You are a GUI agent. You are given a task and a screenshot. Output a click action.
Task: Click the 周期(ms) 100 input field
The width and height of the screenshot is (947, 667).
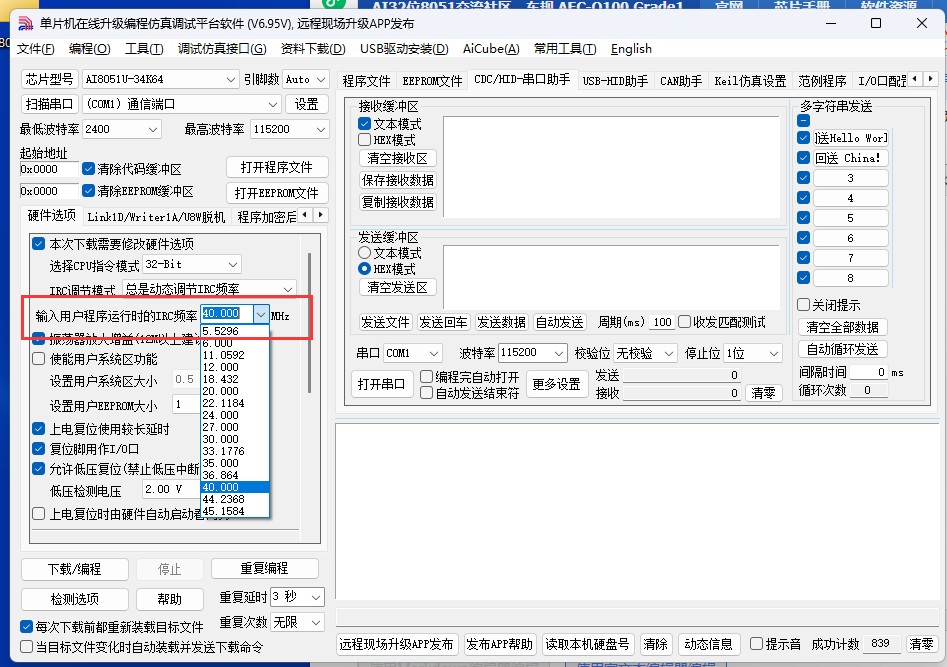click(x=663, y=322)
